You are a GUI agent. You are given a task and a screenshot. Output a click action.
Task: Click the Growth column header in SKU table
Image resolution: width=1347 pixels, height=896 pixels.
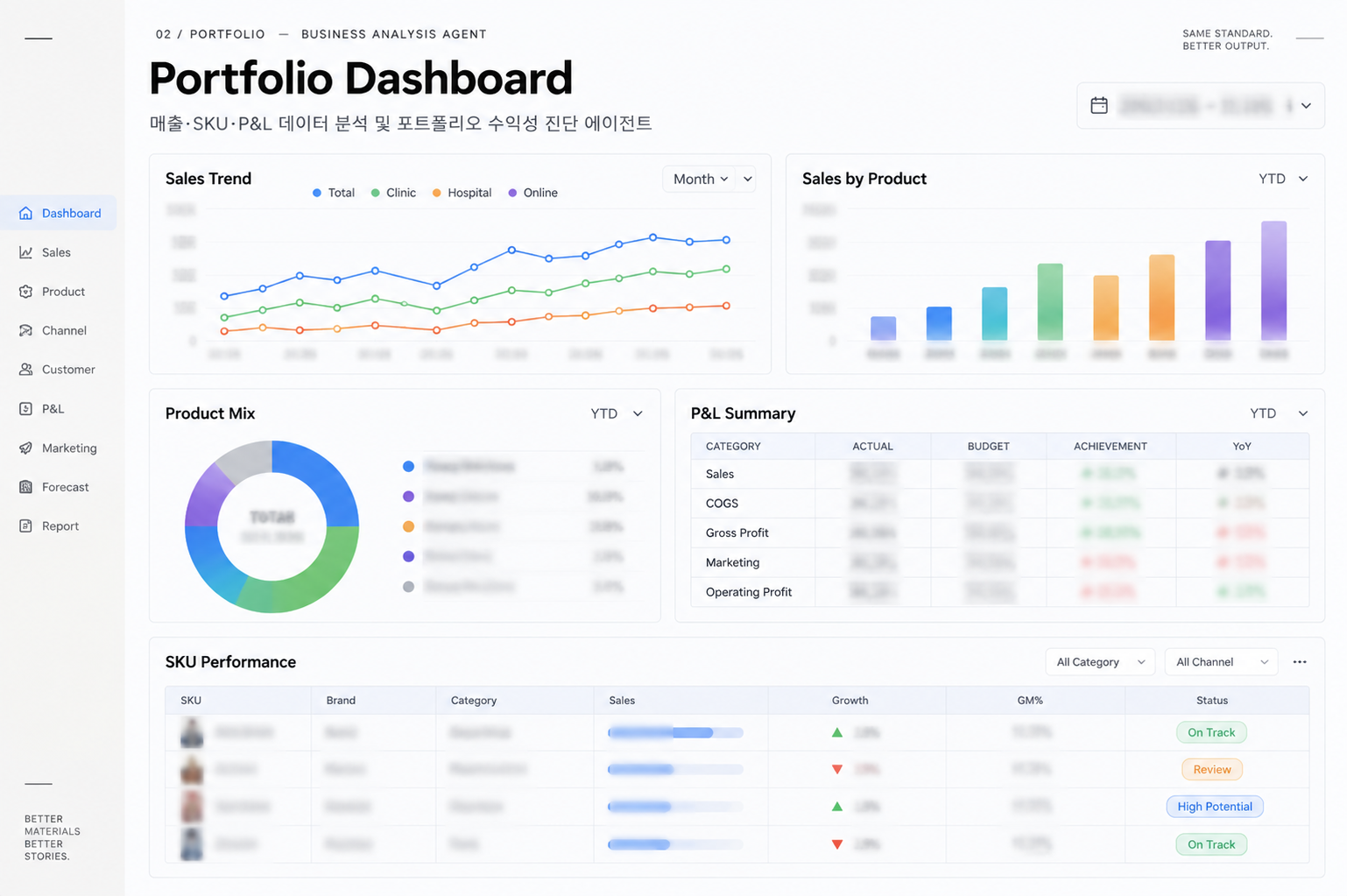pyautogui.click(x=850, y=701)
